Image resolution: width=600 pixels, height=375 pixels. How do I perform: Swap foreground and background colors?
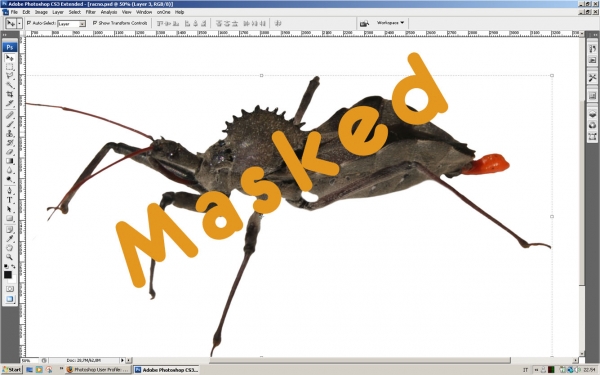pyautogui.click(x=13, y=266)
